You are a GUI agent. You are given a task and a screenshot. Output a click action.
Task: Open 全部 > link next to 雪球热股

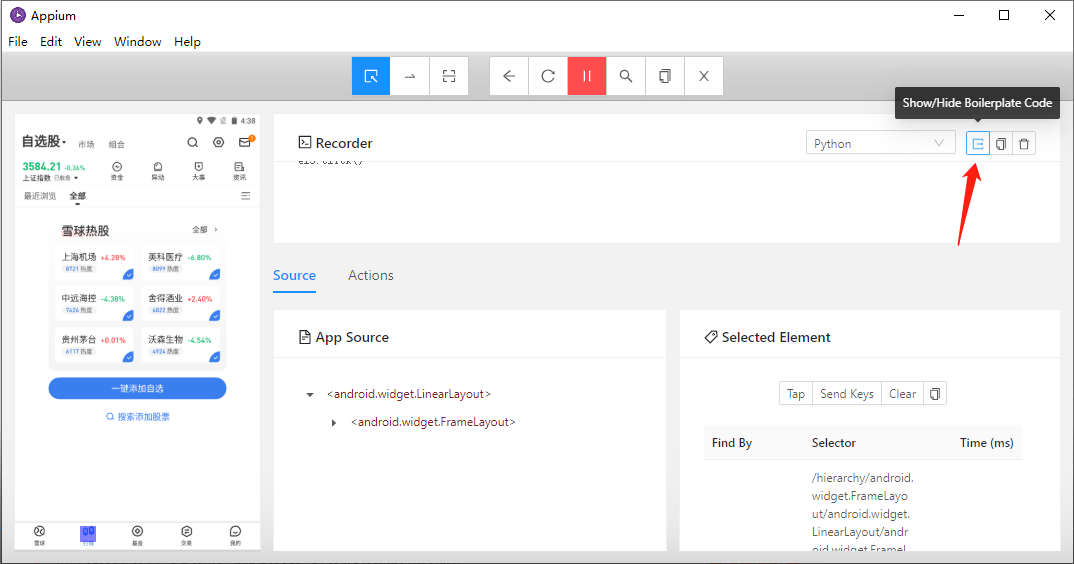coord(205,230)
